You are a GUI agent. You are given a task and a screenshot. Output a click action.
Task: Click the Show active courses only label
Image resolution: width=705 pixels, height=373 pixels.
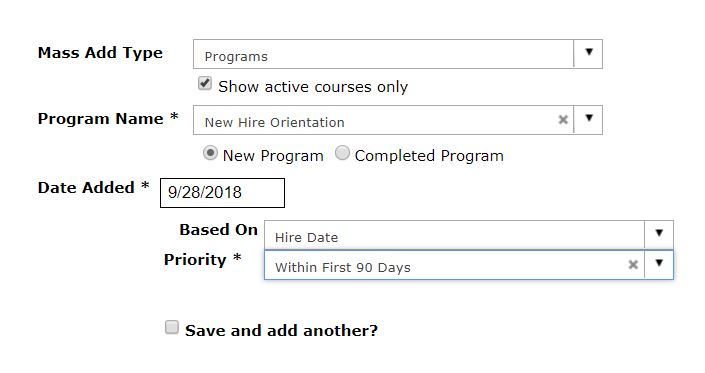click(313, 87)
